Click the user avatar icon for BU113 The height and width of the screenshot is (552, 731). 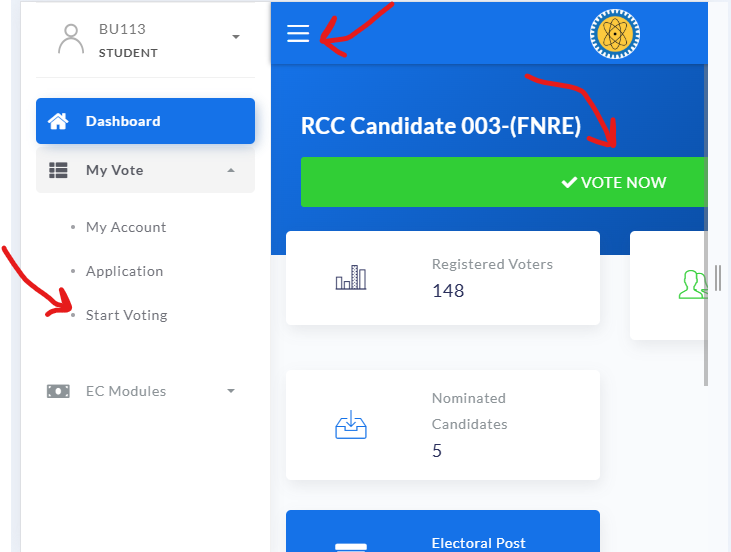[71, 39]
